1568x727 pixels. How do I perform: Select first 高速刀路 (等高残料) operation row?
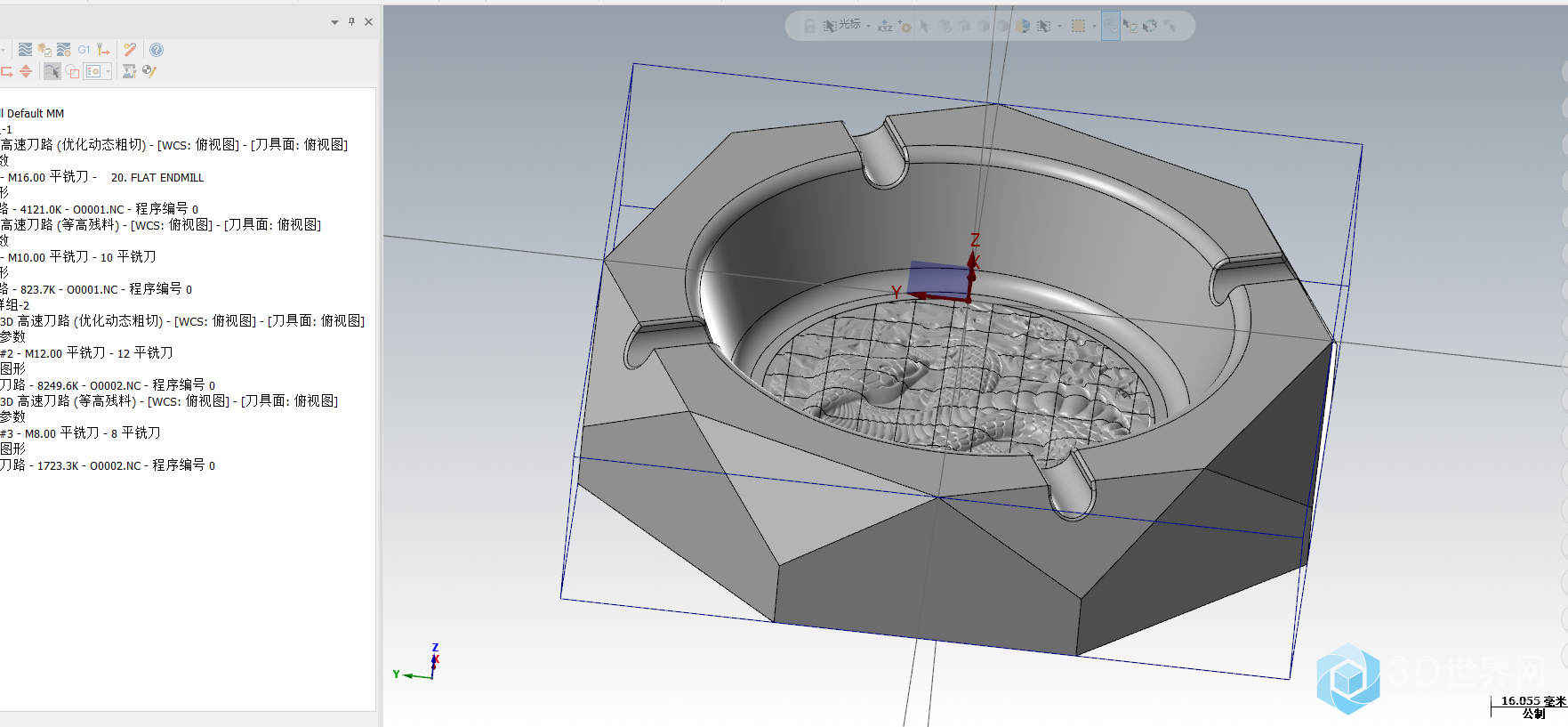pyautogui.click(x=160, y=225)
